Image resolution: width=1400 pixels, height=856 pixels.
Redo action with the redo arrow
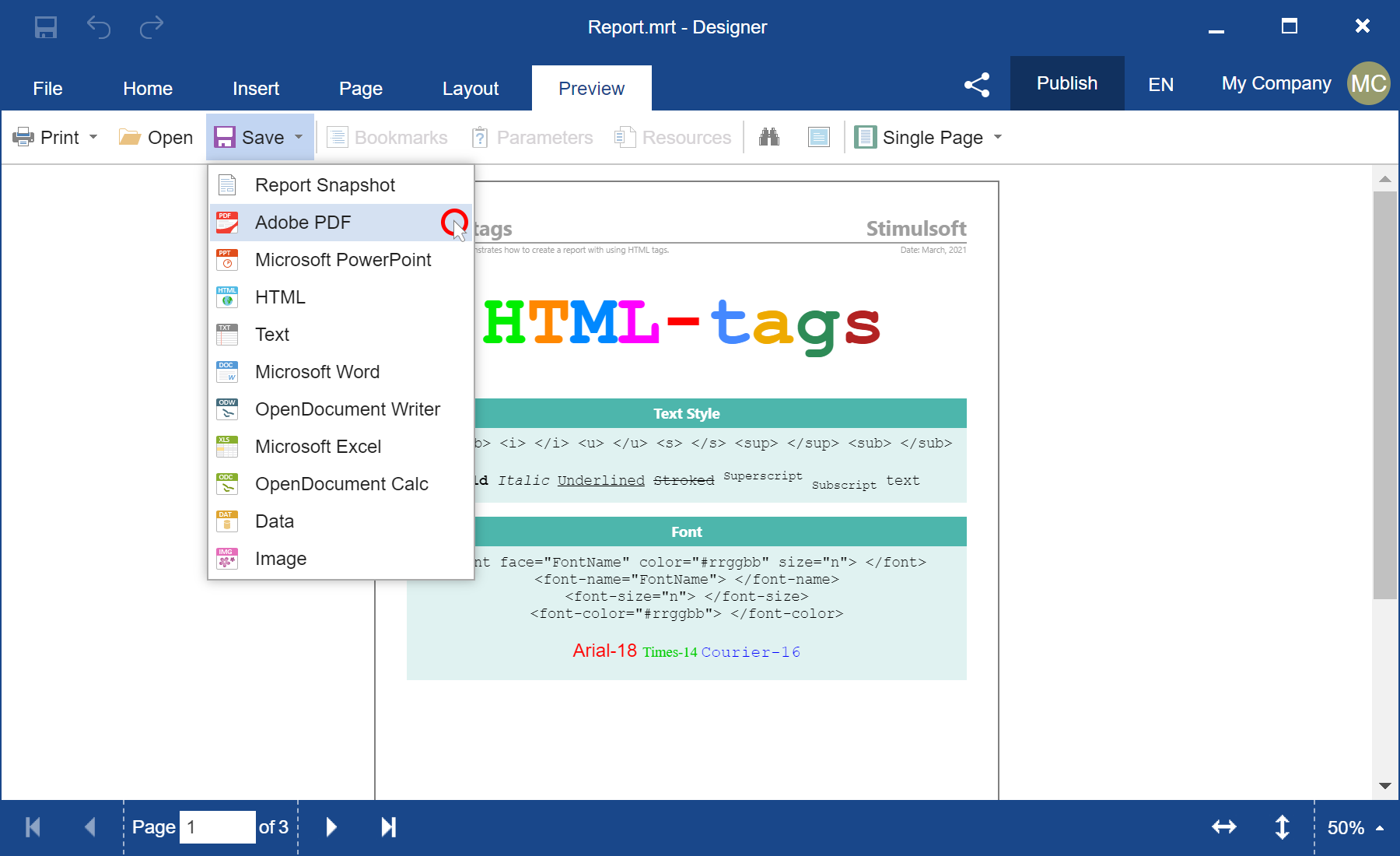(x=152, y=27)
